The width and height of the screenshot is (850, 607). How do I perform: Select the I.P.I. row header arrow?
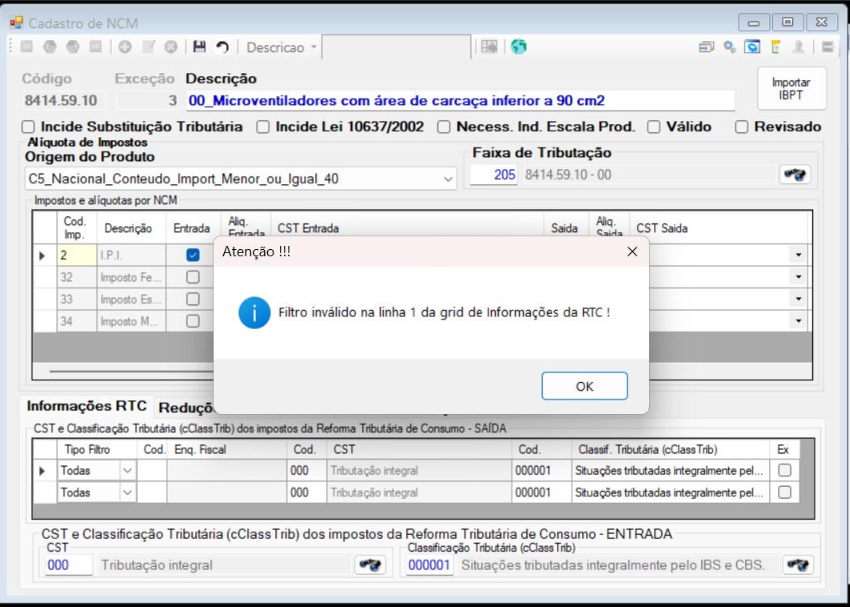coord(44,255)
